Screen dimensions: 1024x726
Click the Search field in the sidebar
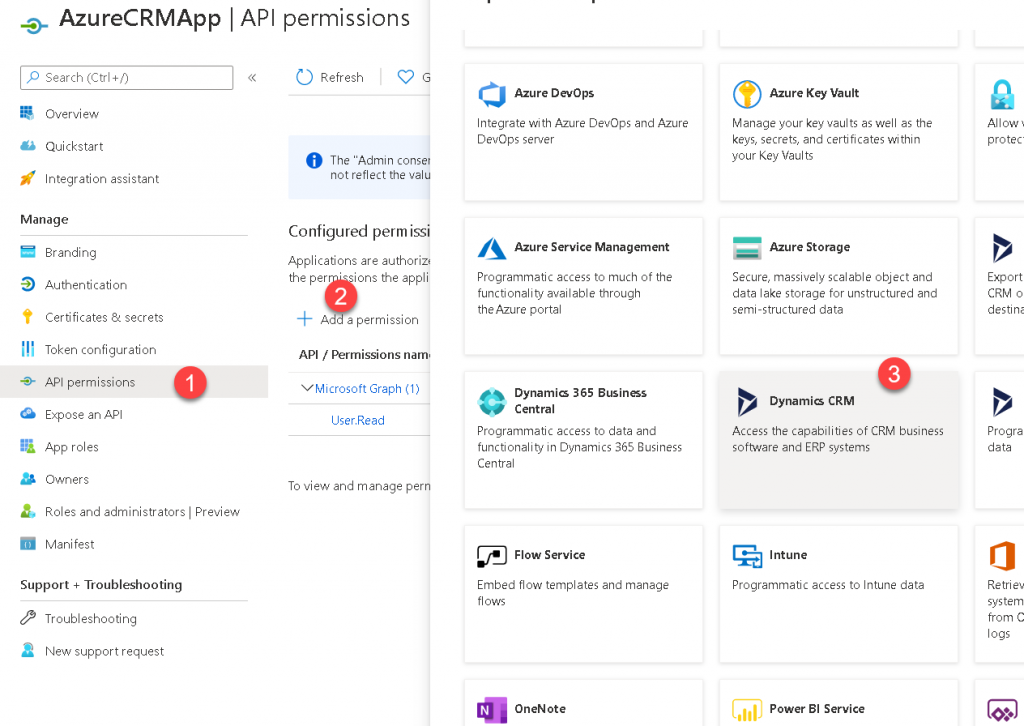coord(126,77)
